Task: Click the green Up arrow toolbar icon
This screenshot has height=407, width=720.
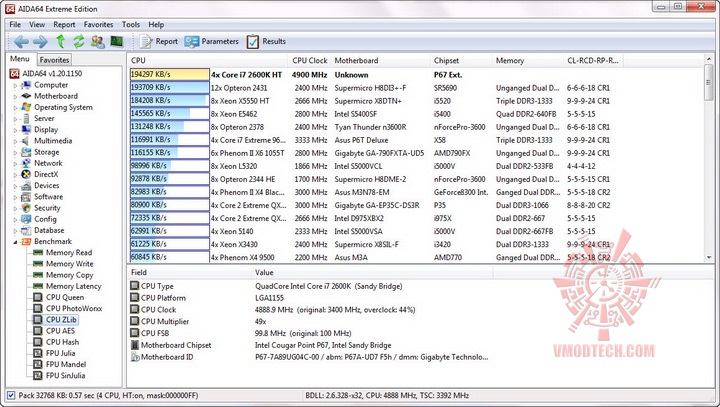Action: pos(60,41)
